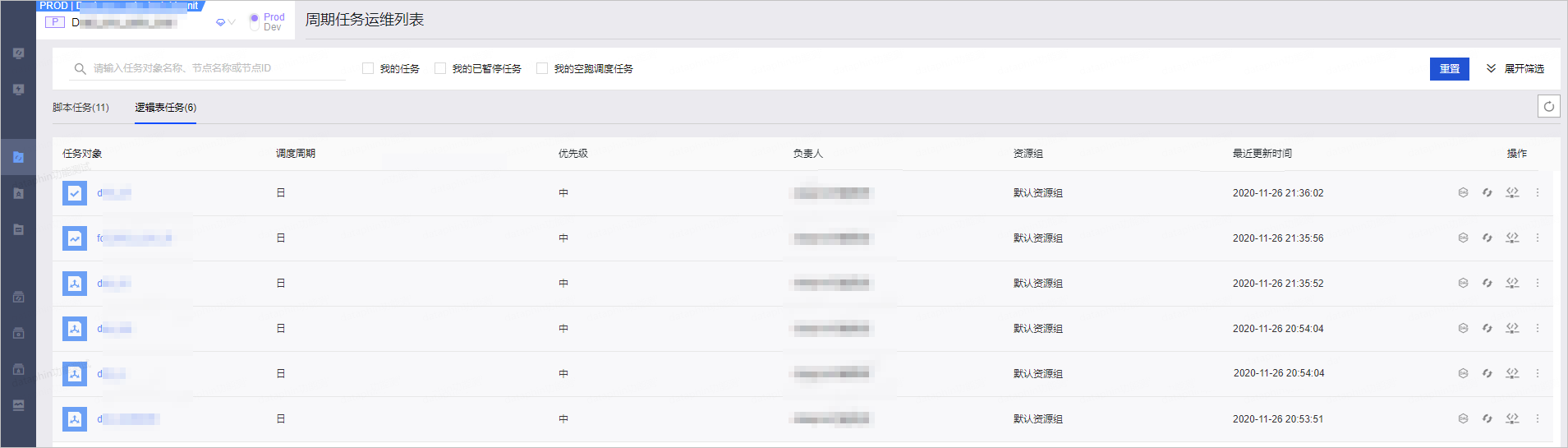Check the 我的已暂停任务 checkbox
Image resolution: width=1568 pixels, height=448 pixels.
[440, 68]
